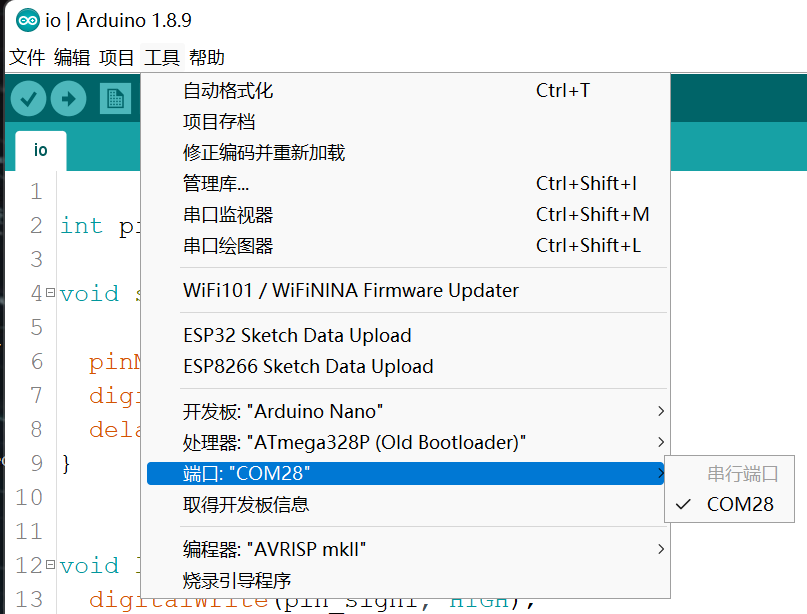Viewport: 807px width, 614px height.
Task: Choose 串口监视器 from the menu
Action: [x=228, y=215]
